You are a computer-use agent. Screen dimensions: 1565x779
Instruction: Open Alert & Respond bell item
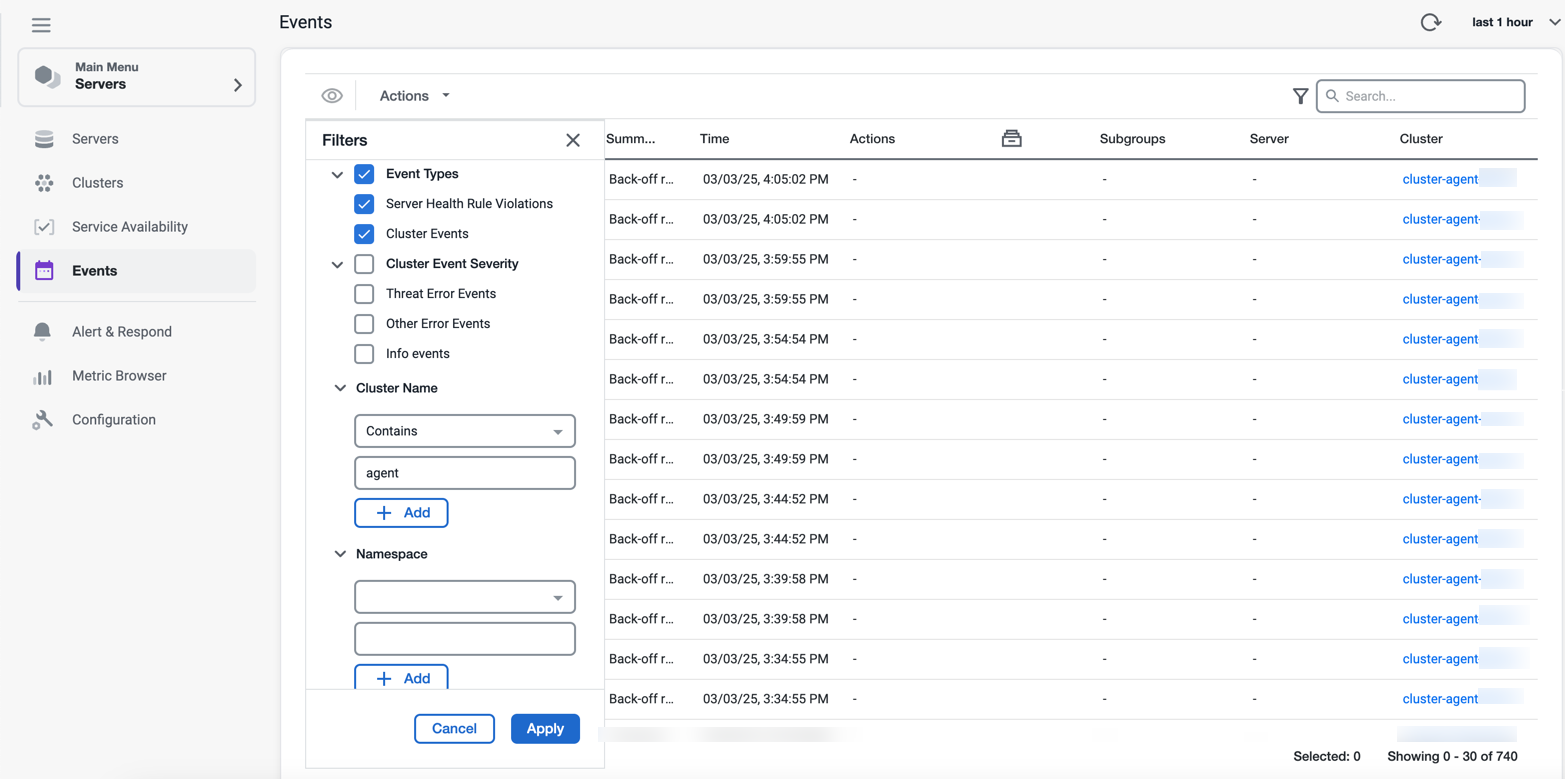click(121, 332)
